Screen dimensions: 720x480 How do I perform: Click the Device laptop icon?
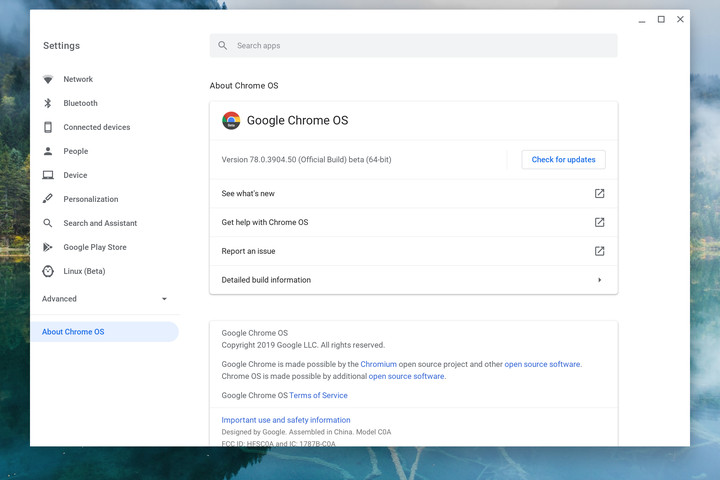[48, 175]
